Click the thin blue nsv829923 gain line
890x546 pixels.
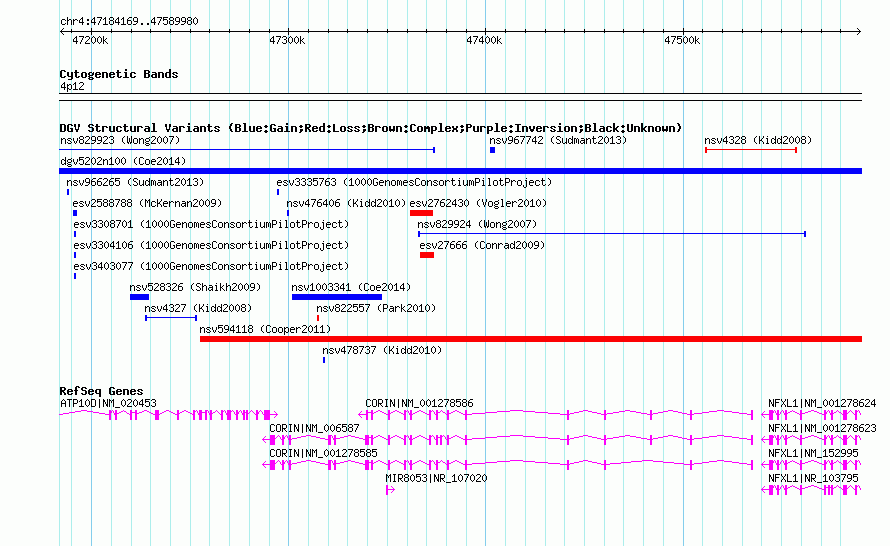pos(247,150)
